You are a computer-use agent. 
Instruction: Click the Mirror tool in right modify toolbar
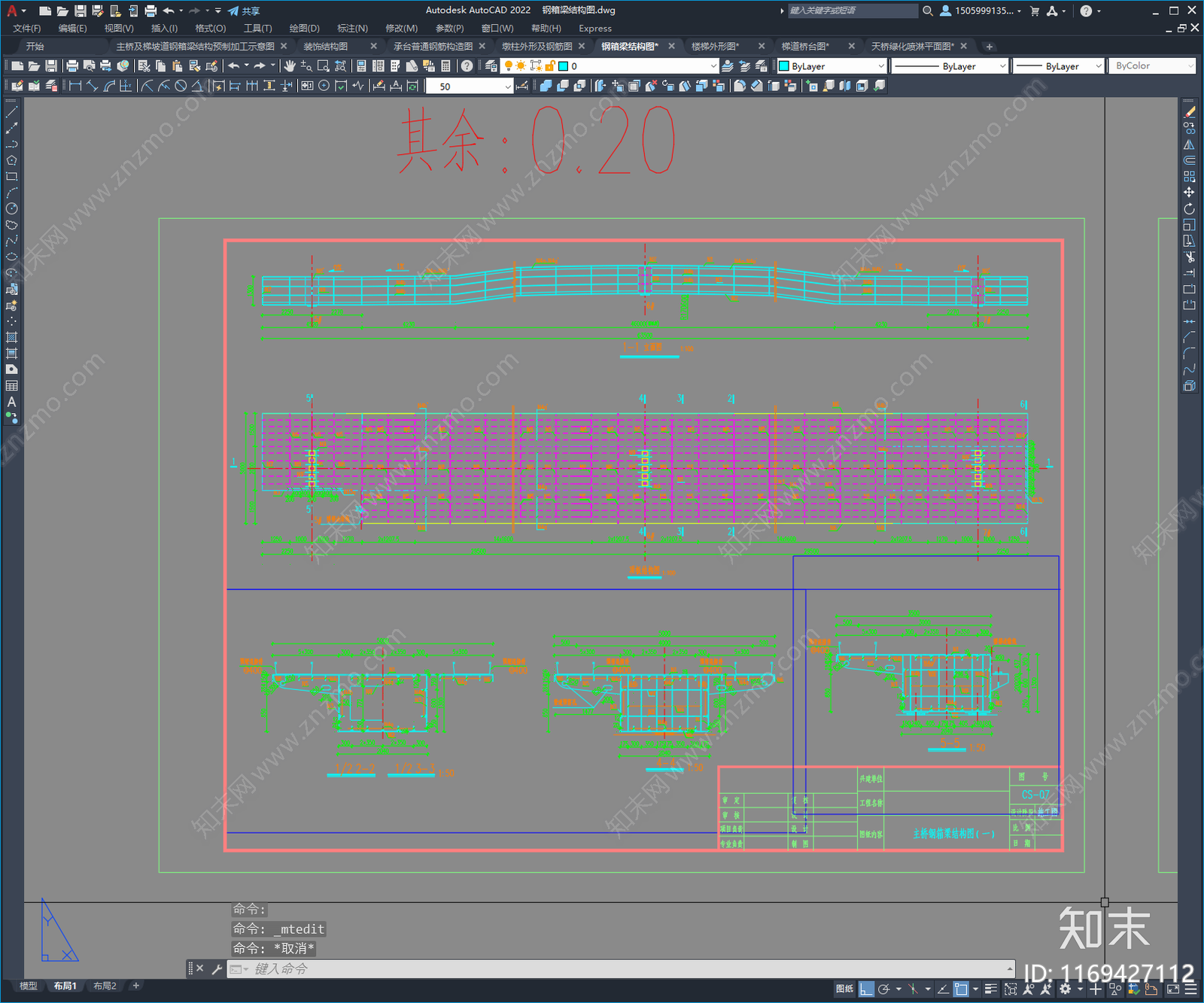(1189, 144)
